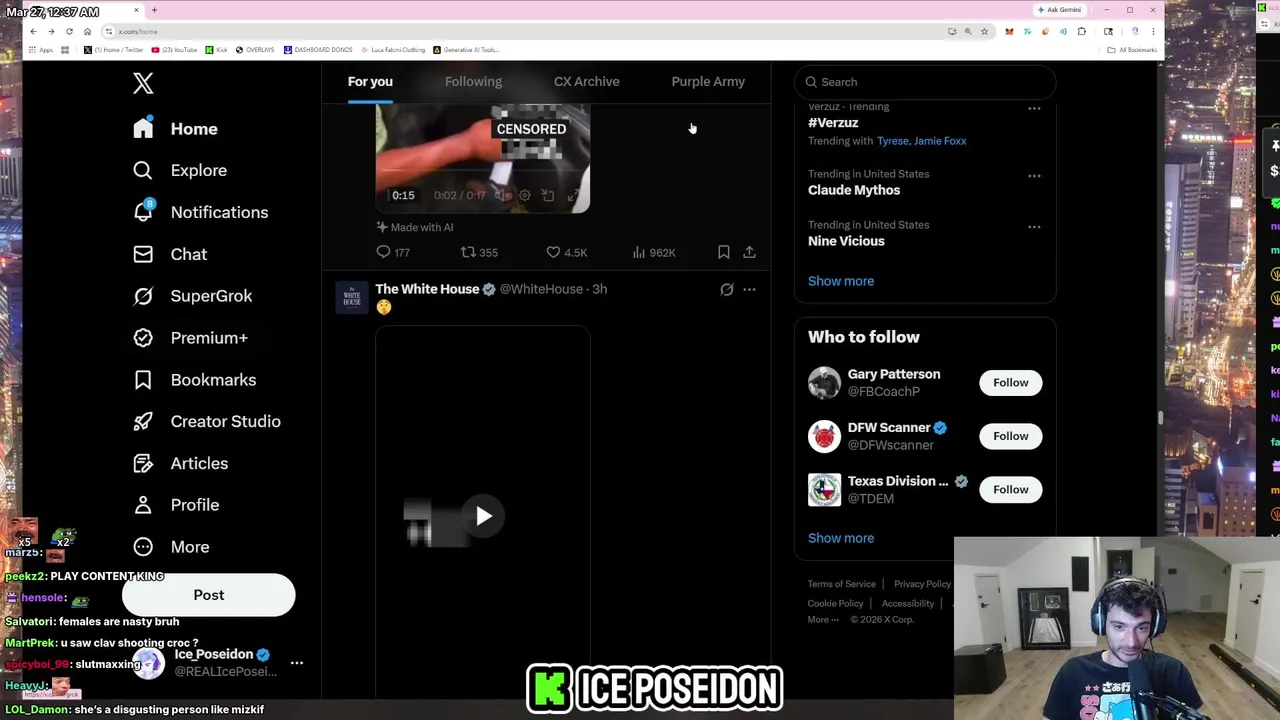The image size is (1280, 720).
Task: Like the post with 4.5K likes
Action: 567,253
